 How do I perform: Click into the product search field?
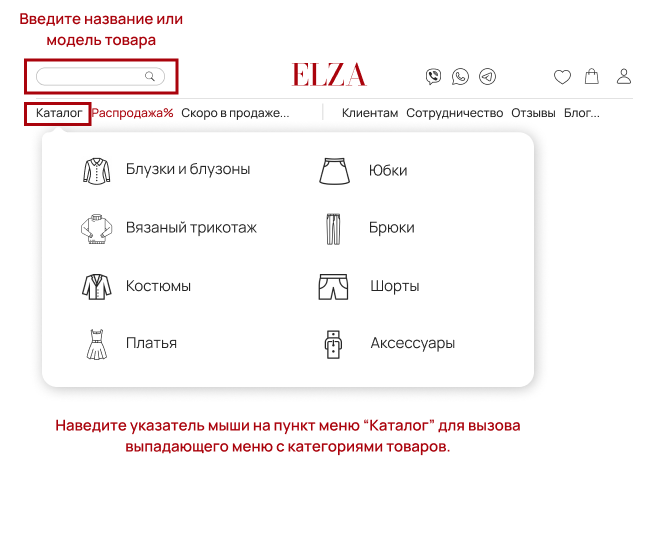tap(100, 76)
